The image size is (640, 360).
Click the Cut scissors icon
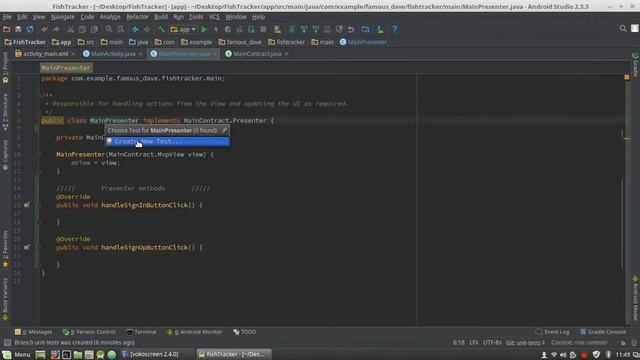(x=71, y=29)
